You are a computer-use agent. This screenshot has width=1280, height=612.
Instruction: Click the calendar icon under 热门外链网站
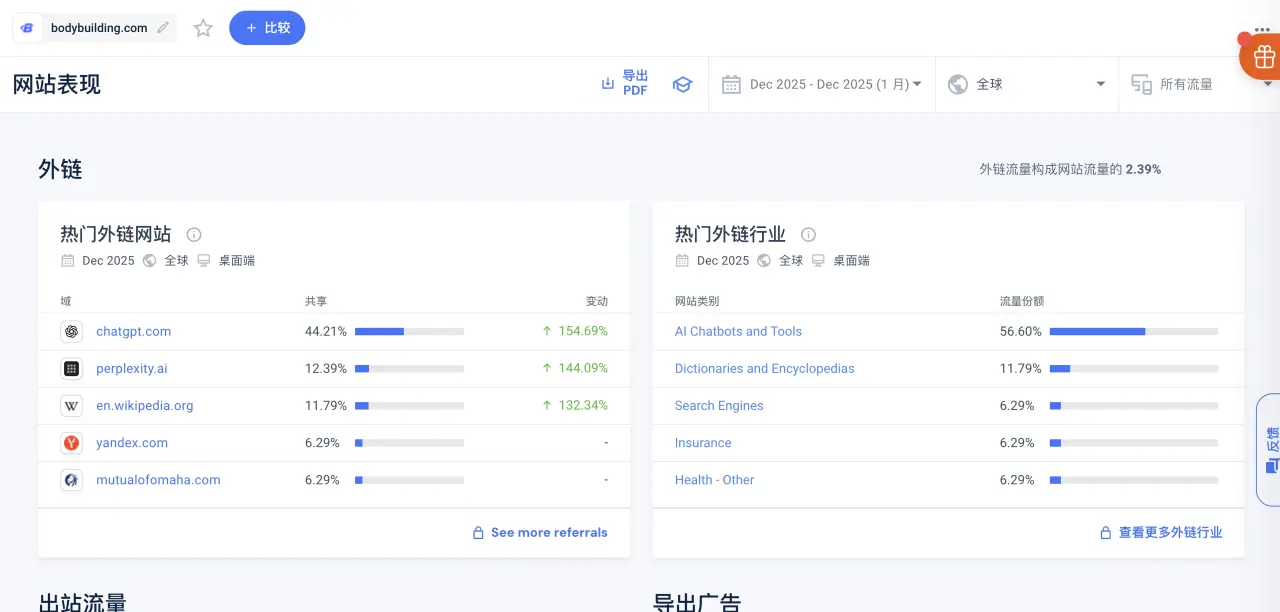point(67,260)
